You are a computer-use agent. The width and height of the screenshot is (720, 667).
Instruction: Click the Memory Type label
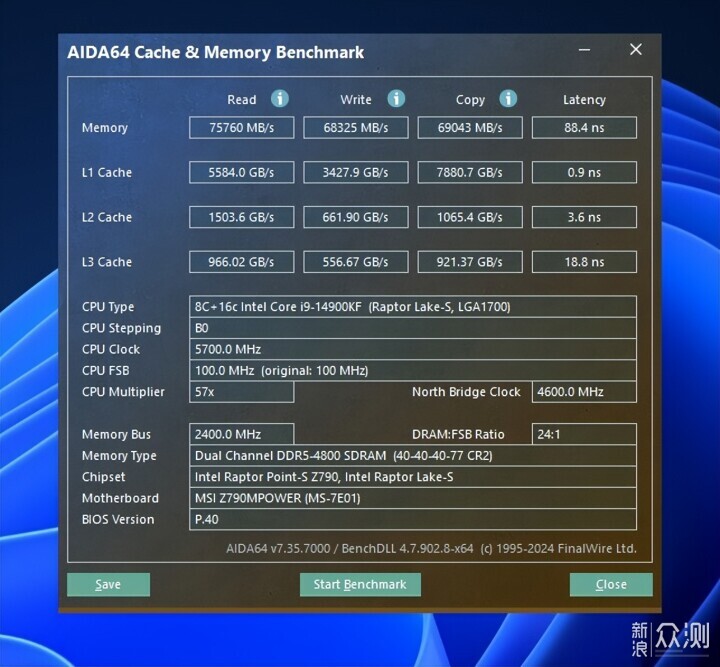[119, 456]
